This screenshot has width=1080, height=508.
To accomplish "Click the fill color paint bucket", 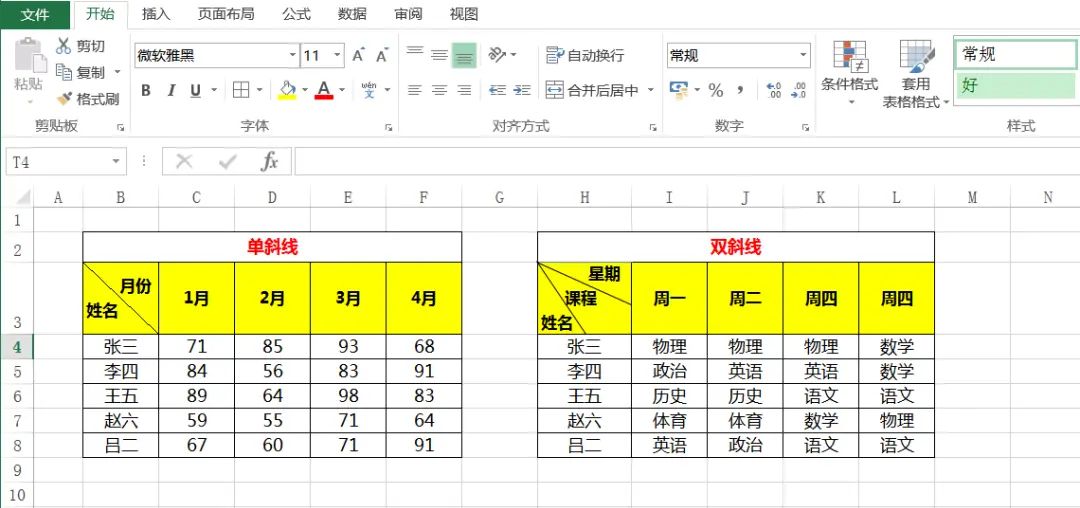I will (x=287, y=90).
